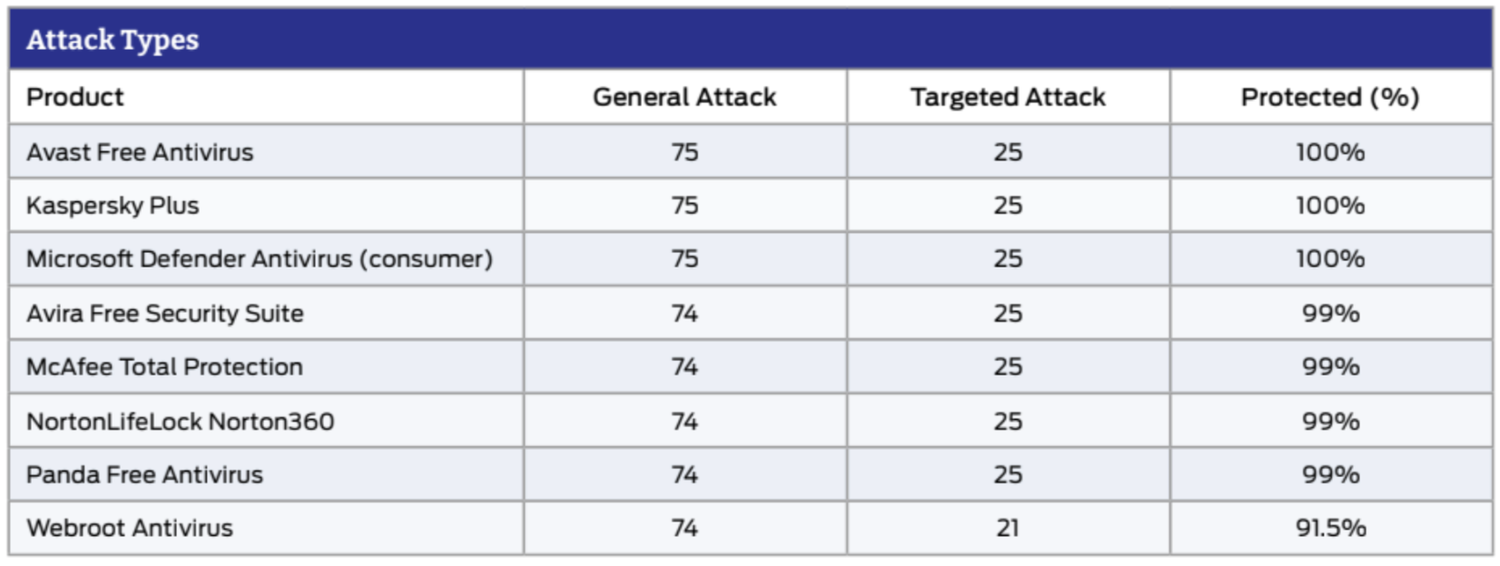Click Panda Free Antivirus general attack 74
The image size is (1500, 566).
point(684,474)
